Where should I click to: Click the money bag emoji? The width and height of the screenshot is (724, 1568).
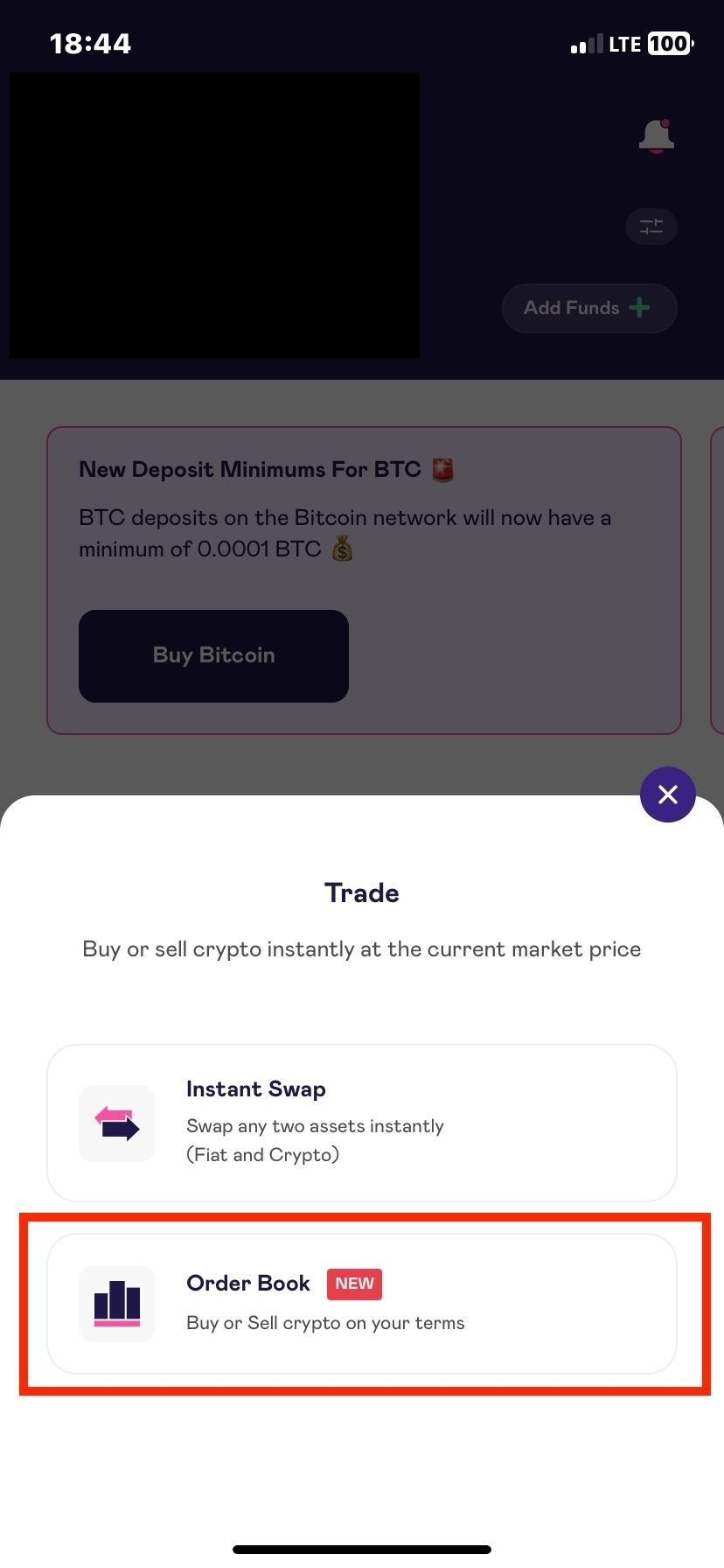pos(343,549)
